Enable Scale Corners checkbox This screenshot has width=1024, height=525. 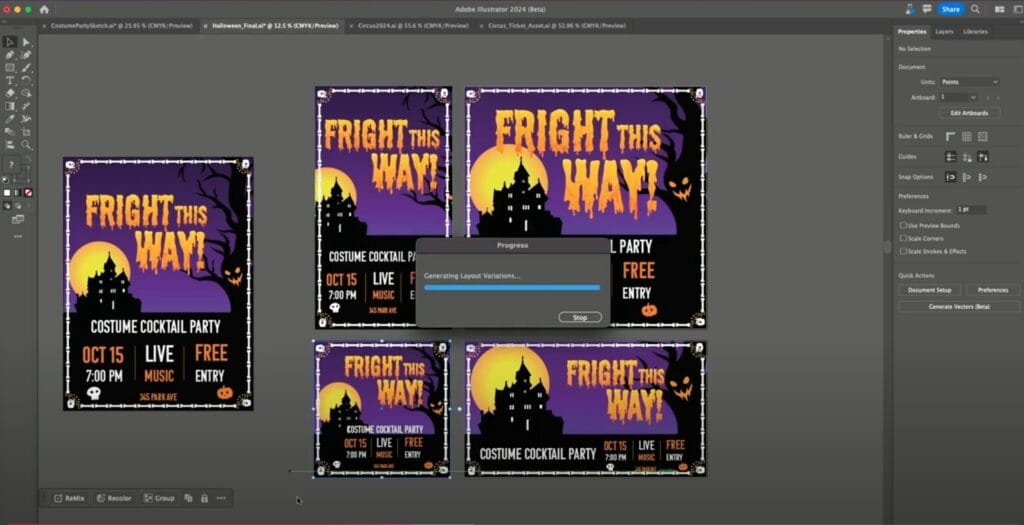904,238
